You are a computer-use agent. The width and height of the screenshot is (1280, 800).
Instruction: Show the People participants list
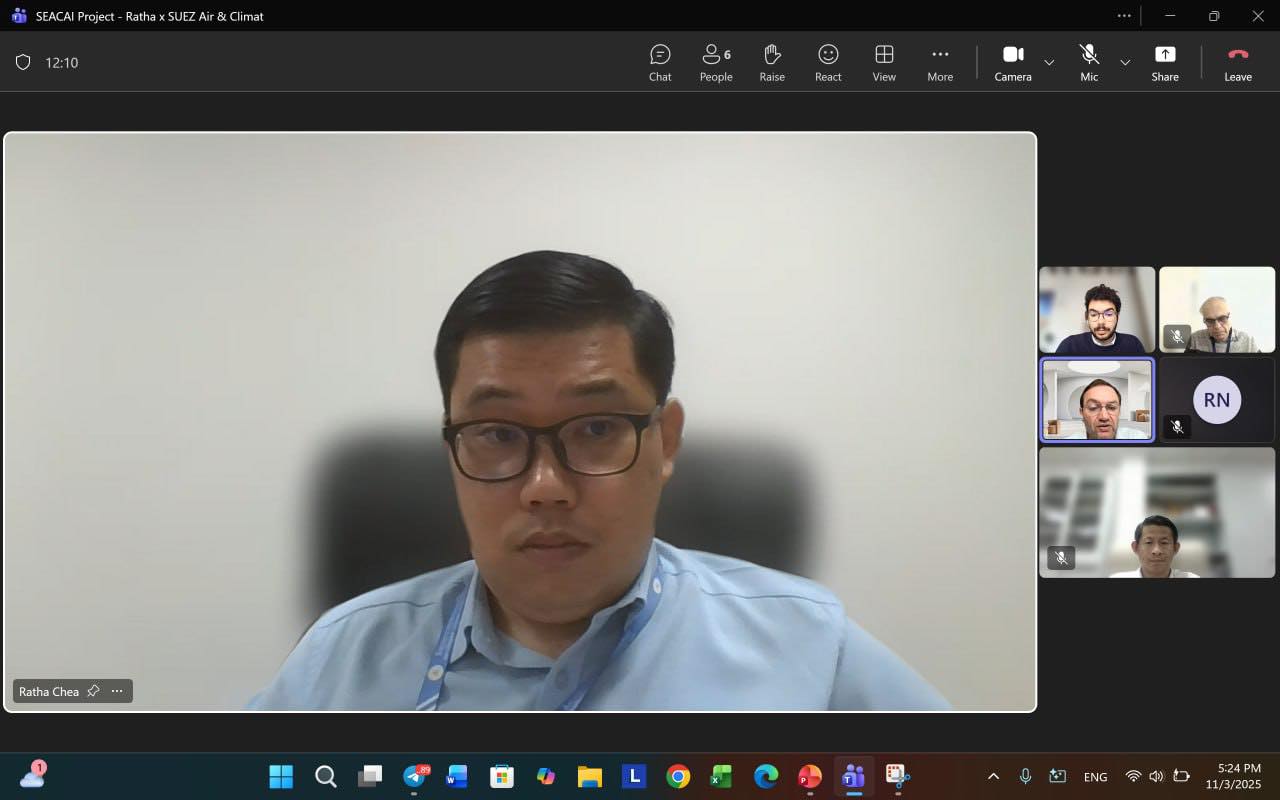pyautogui.click(x=716, y=62)
